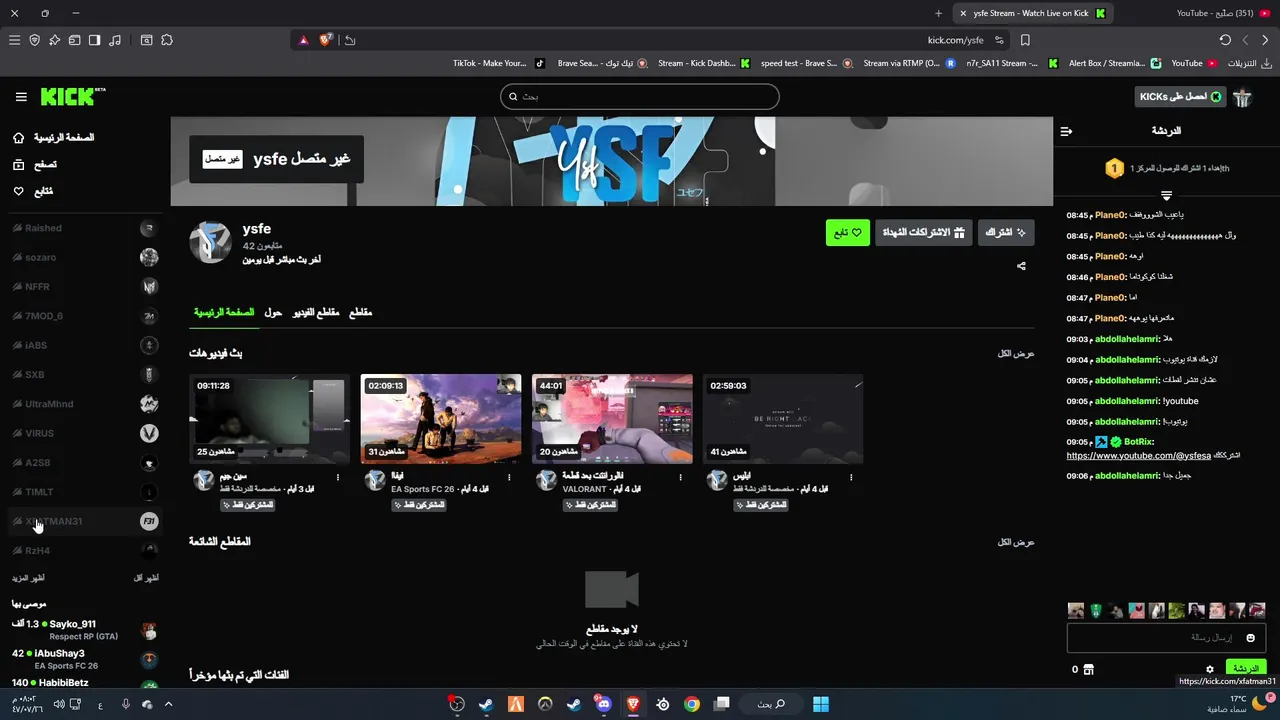Focus the Kick search field
Viewport: 1280px width, 720px height.
[x=640, y=97]
